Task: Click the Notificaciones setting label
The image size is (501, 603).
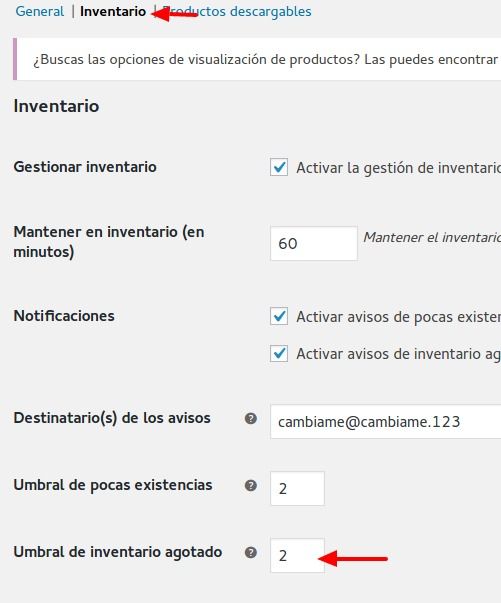Action: [x=64, y=316]
